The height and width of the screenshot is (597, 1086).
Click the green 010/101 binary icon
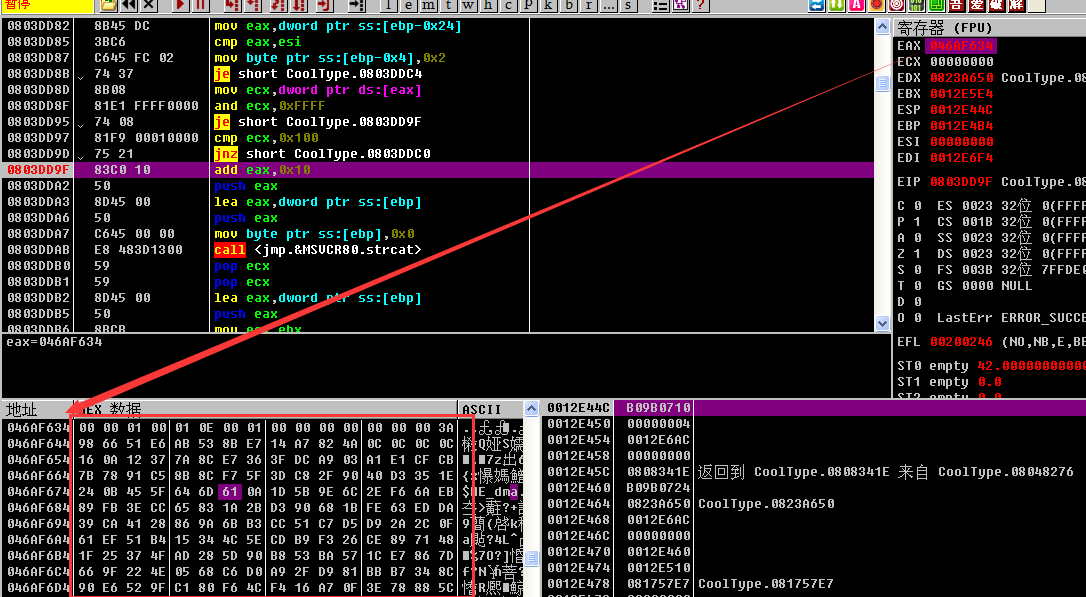(917, 5)
